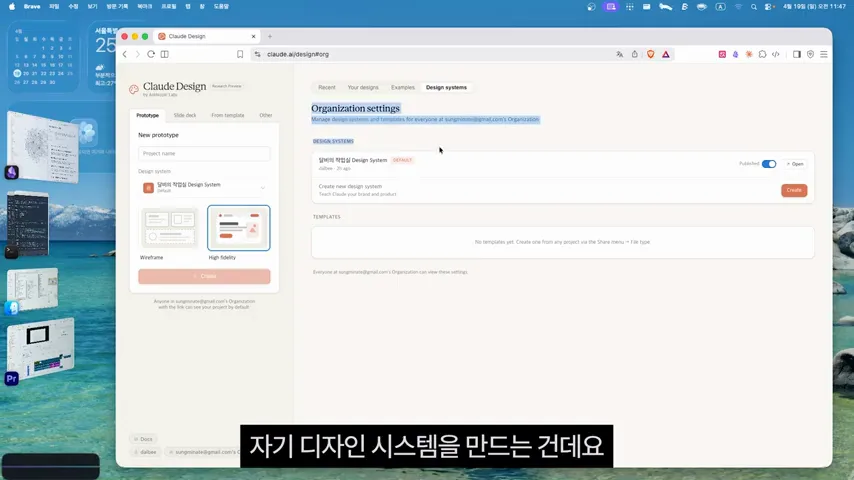The image size is (854, 480).
Task: Toggle the split view sidebar icon
Action: click(x=164, y=54)
